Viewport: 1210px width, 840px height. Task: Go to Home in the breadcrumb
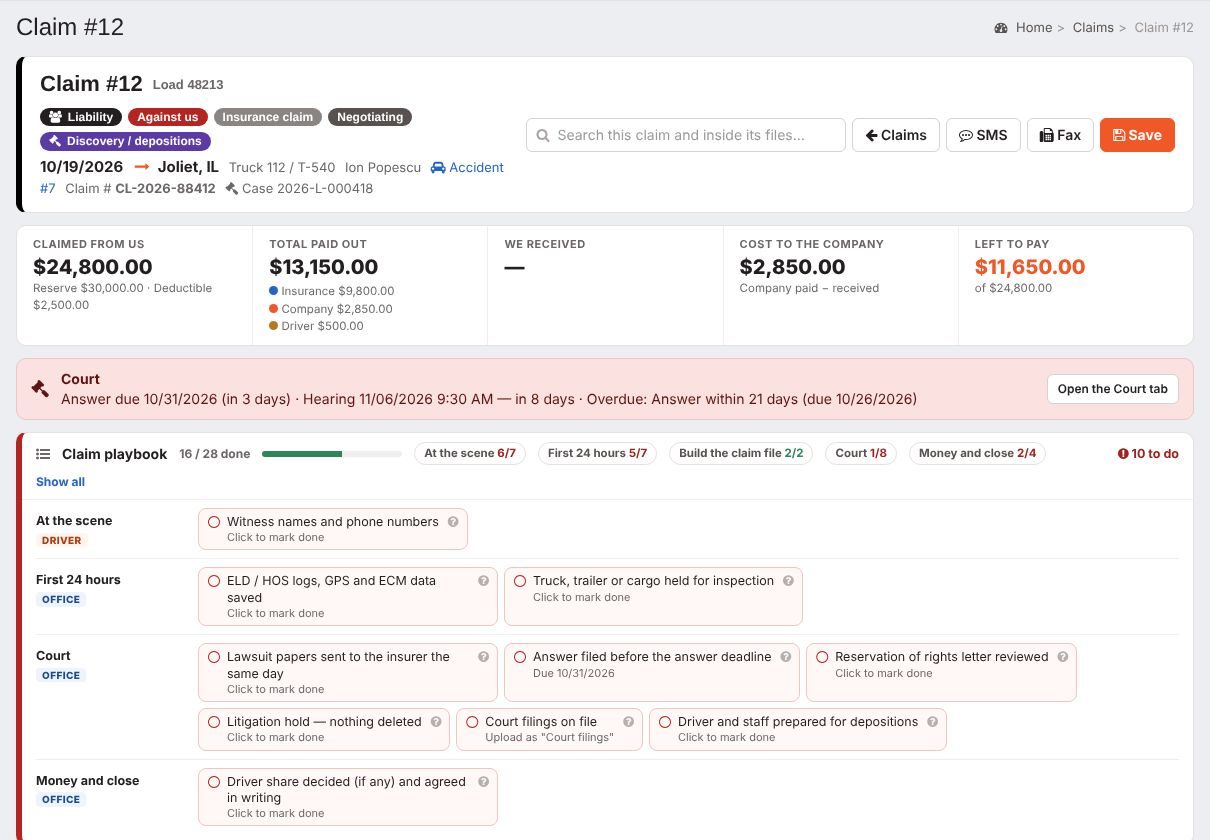tap(1034, 28)
